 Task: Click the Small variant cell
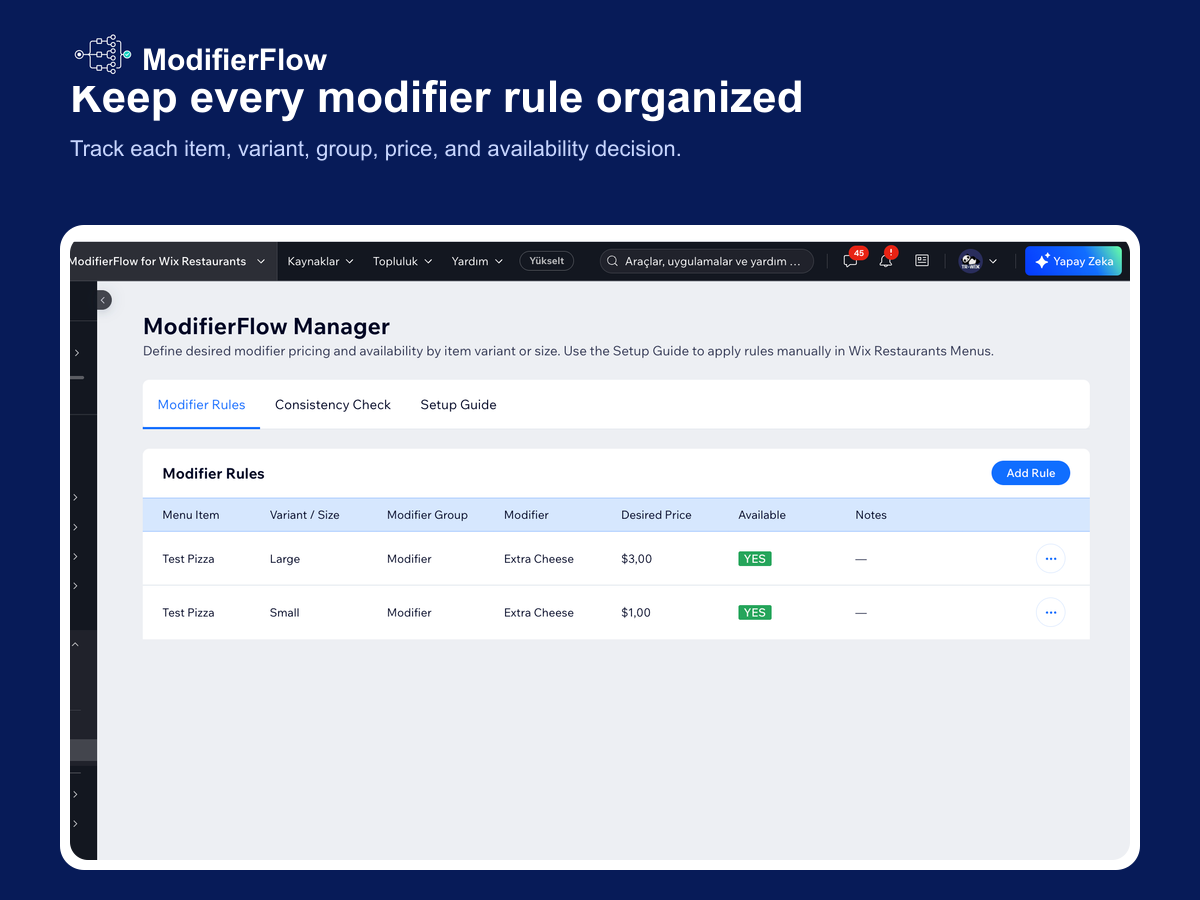285,612
